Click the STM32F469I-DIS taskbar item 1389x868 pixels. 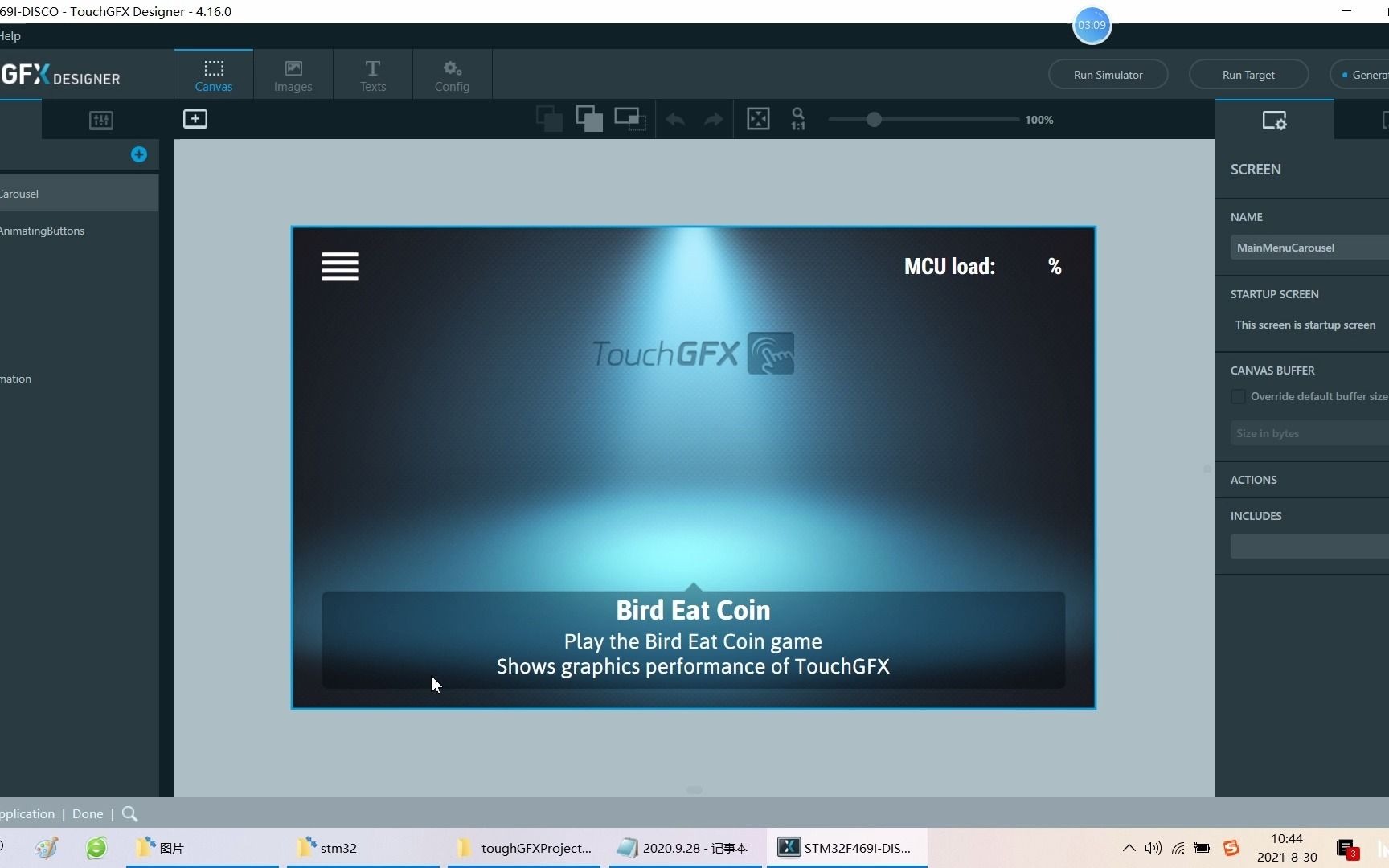846,848
